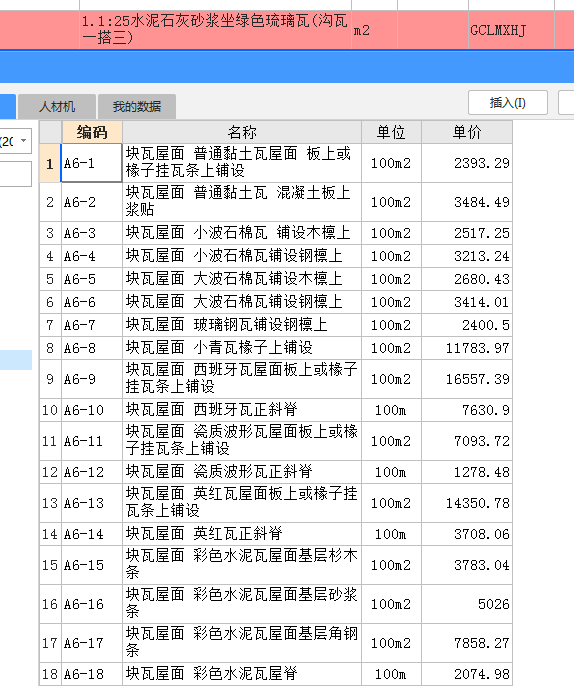Click 100m2 unit for A6-7

coord(391,325)
